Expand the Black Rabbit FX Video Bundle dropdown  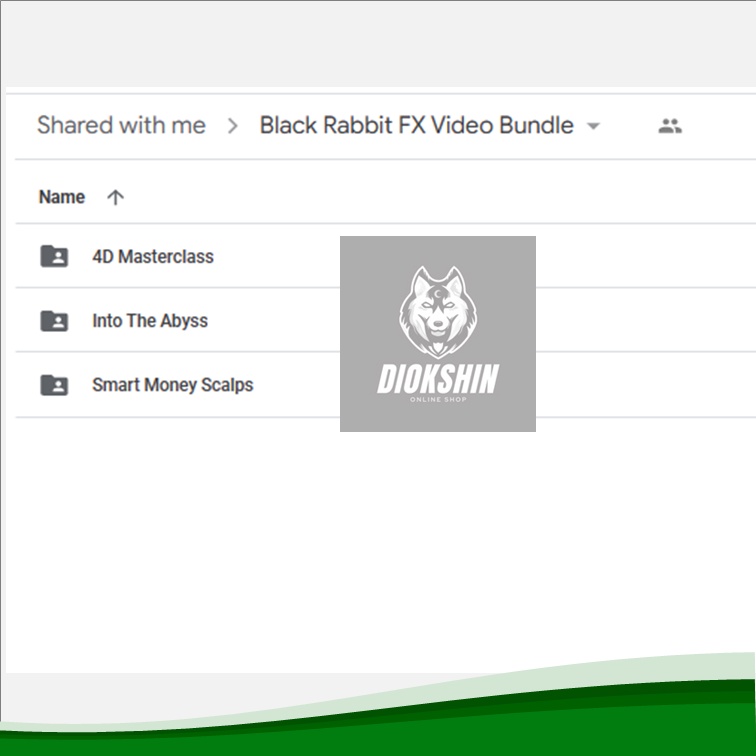point(593,126)
